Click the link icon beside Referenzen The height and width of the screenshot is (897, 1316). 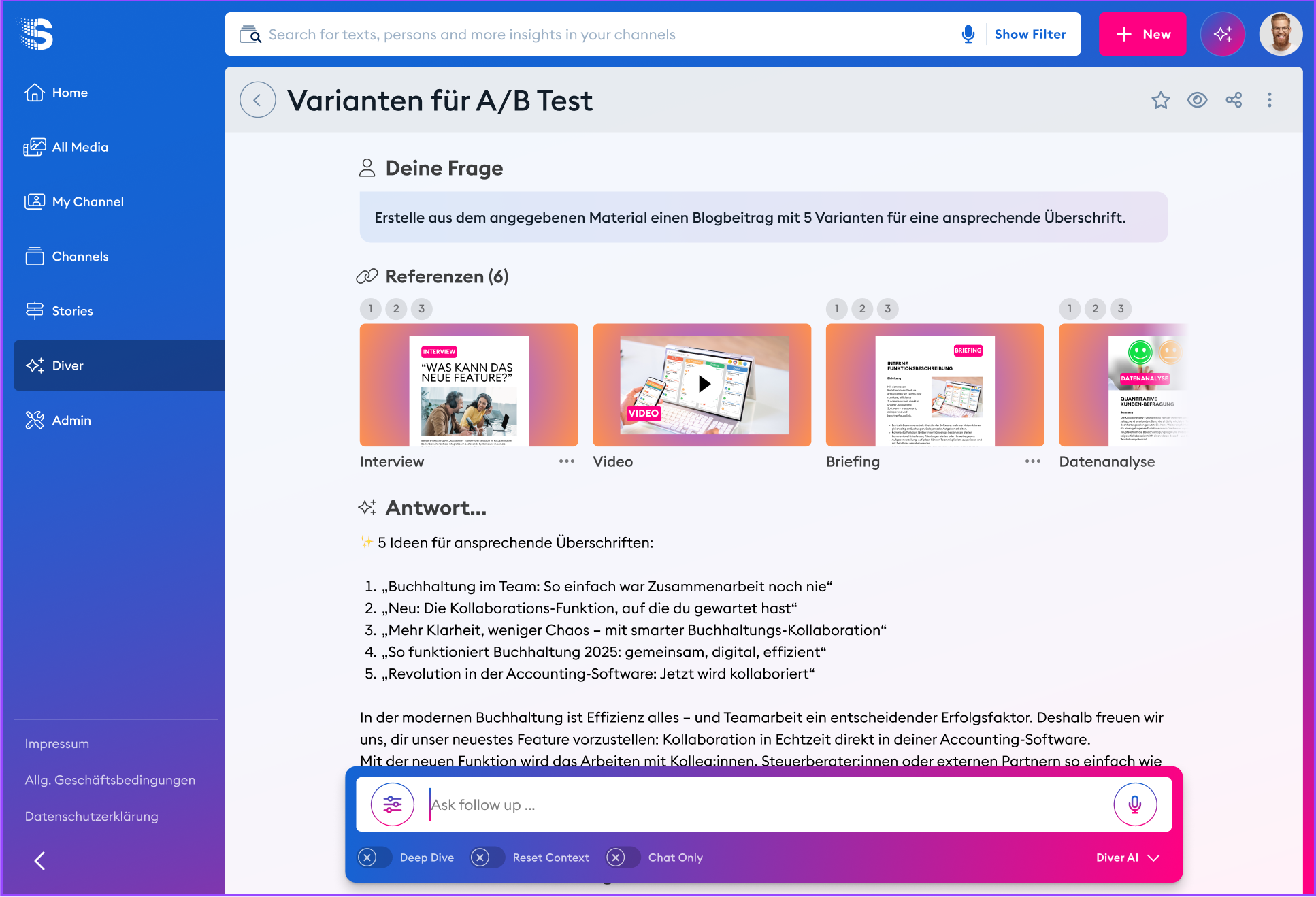pyautogui.click(x=367, y=276)
